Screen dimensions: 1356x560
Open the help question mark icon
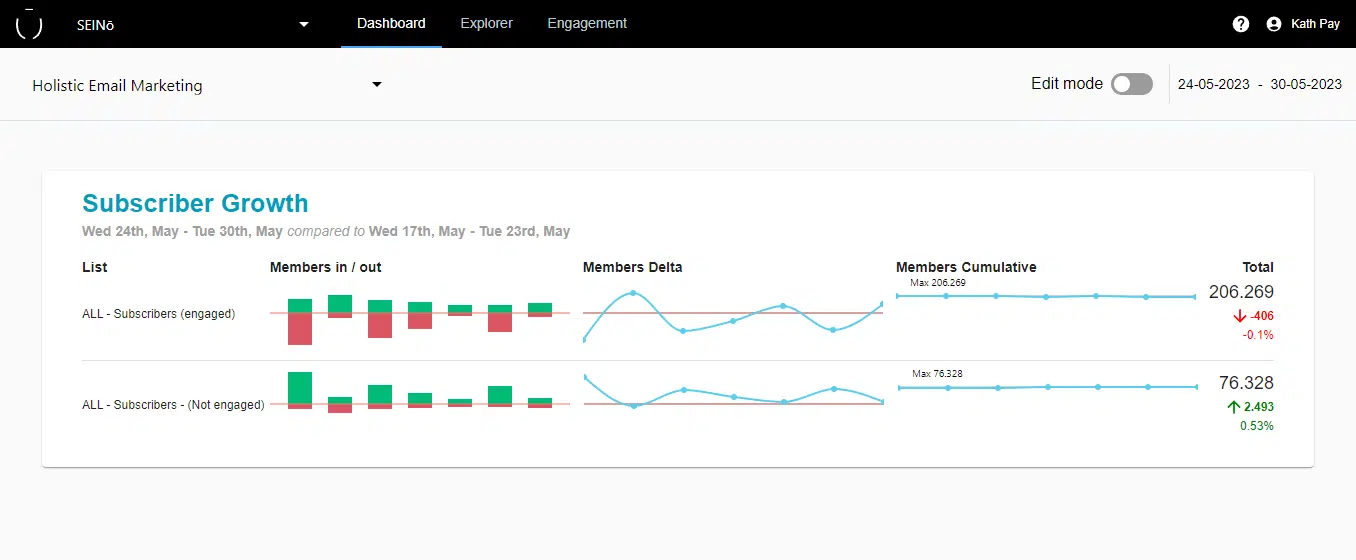1241,24
